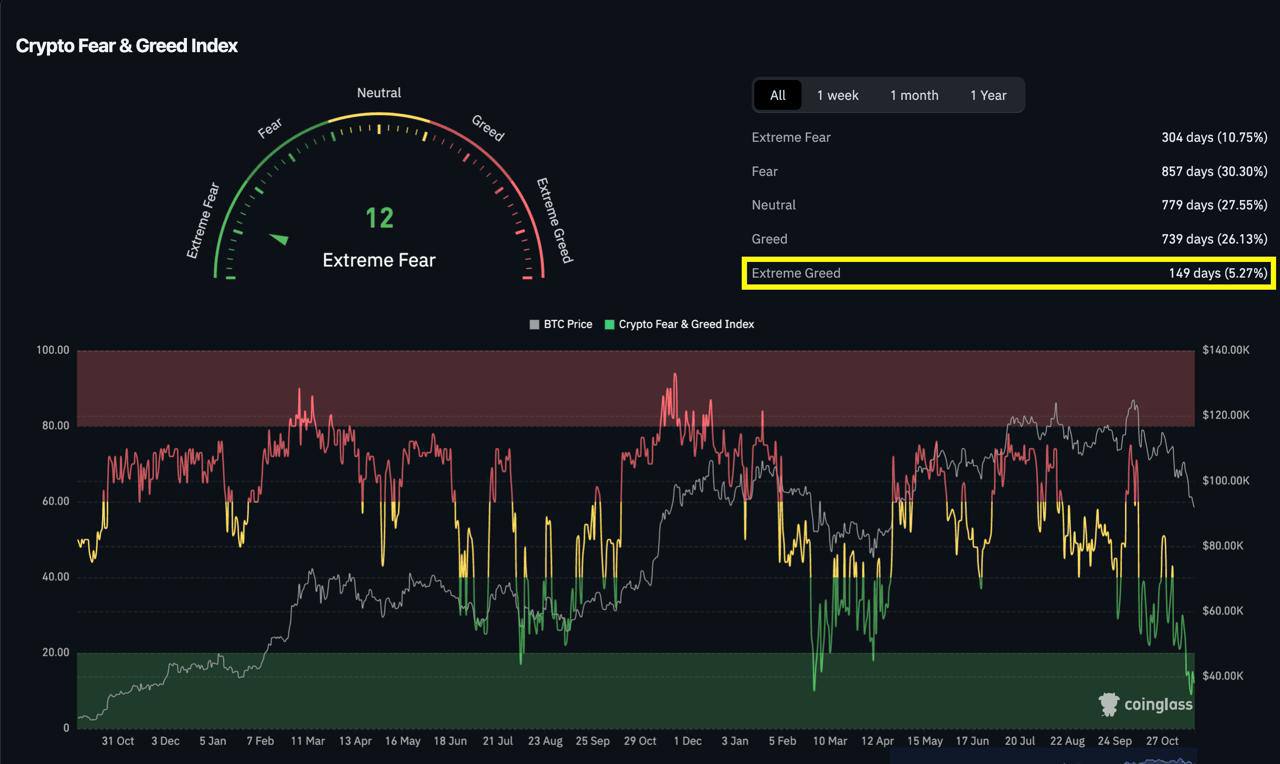Click the $100.00K price axis label
This screenshot has height=764, width=1280.
click(1224, 481)
